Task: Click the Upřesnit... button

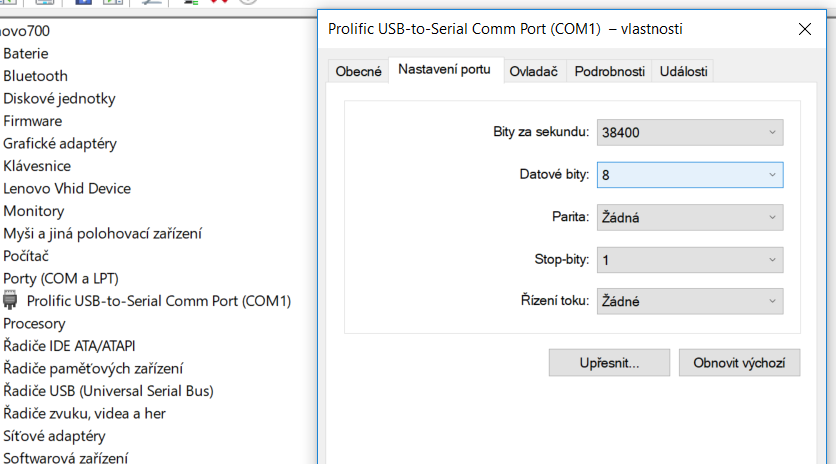Action: tap(609, 362)
